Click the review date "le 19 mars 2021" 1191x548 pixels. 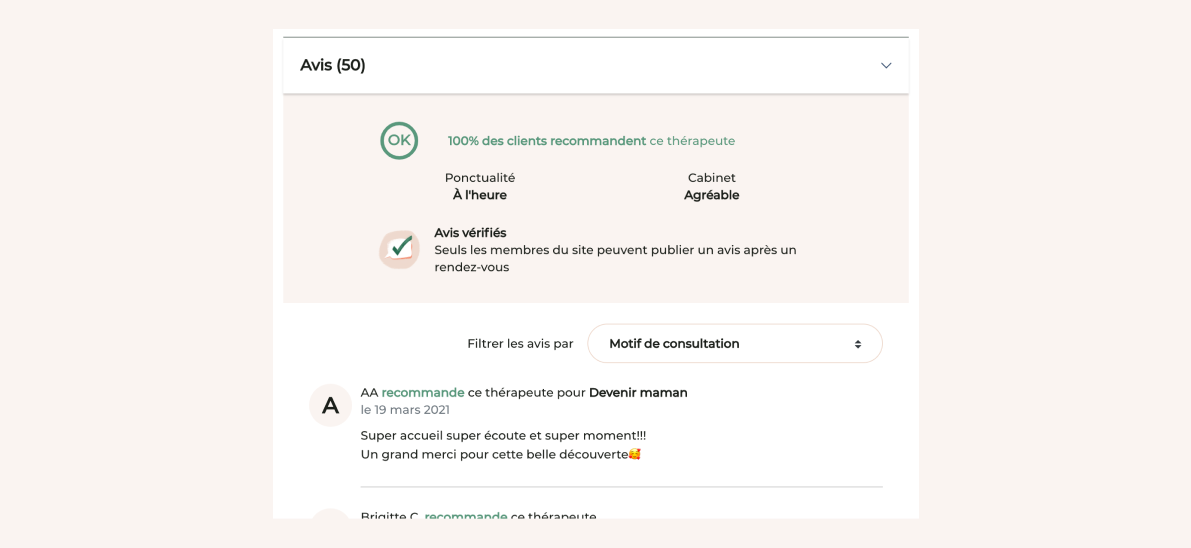point(405,410)
